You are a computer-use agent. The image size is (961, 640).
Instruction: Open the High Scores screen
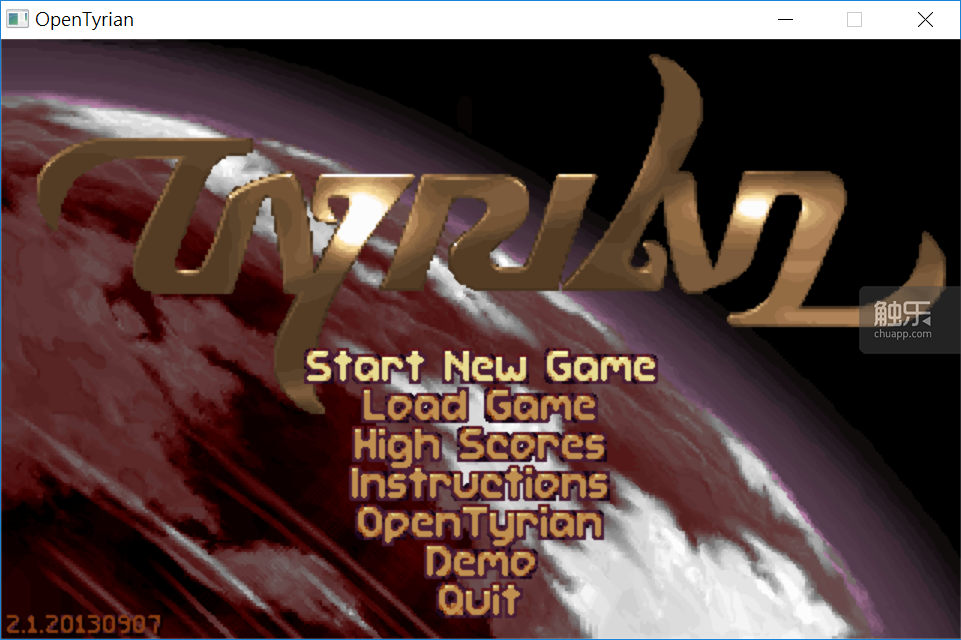pos(479,444)
